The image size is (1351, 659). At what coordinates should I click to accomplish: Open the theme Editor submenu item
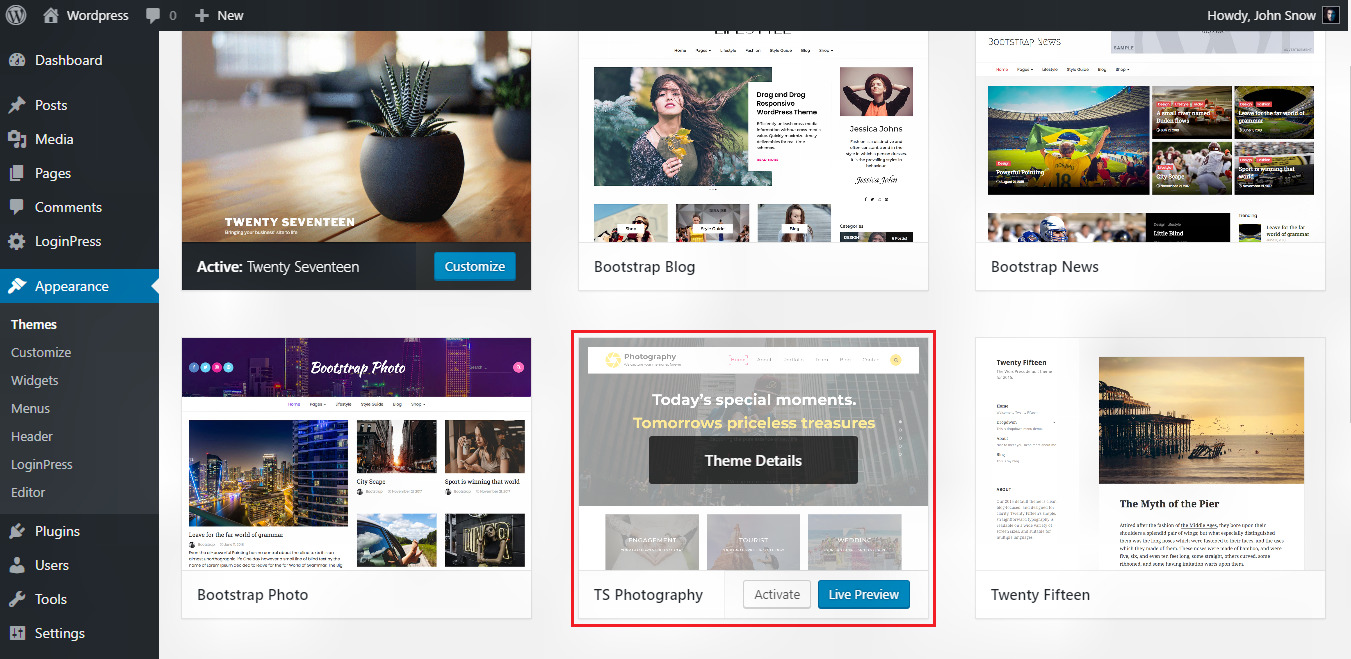pyautogui.click(x=28, y=492)
